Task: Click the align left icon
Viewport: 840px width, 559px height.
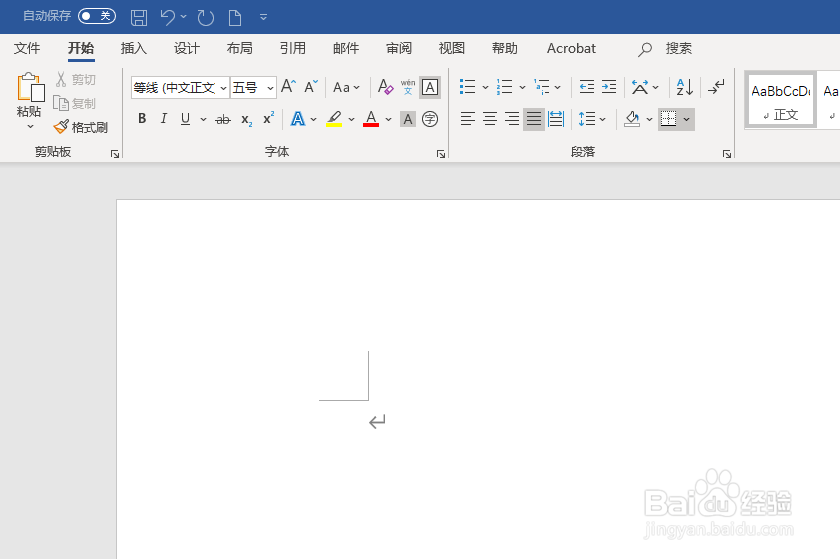Action: coord(468,118)
